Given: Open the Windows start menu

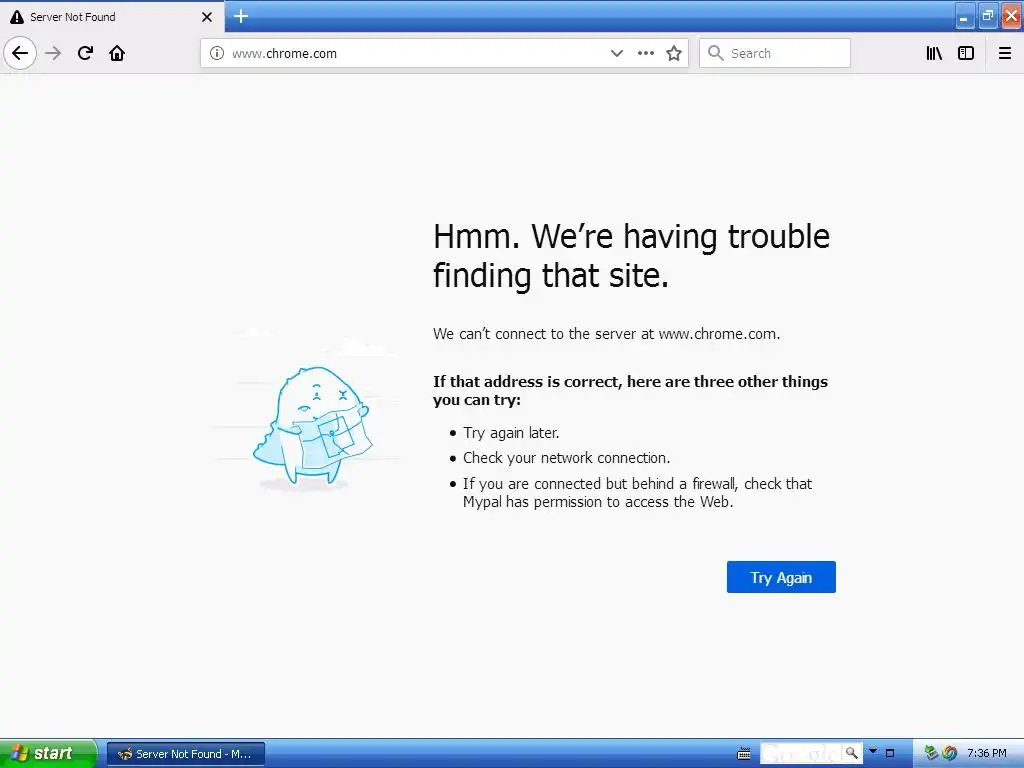Looking at the screenshot, I should pyautogui.click(x=48, y=754).
